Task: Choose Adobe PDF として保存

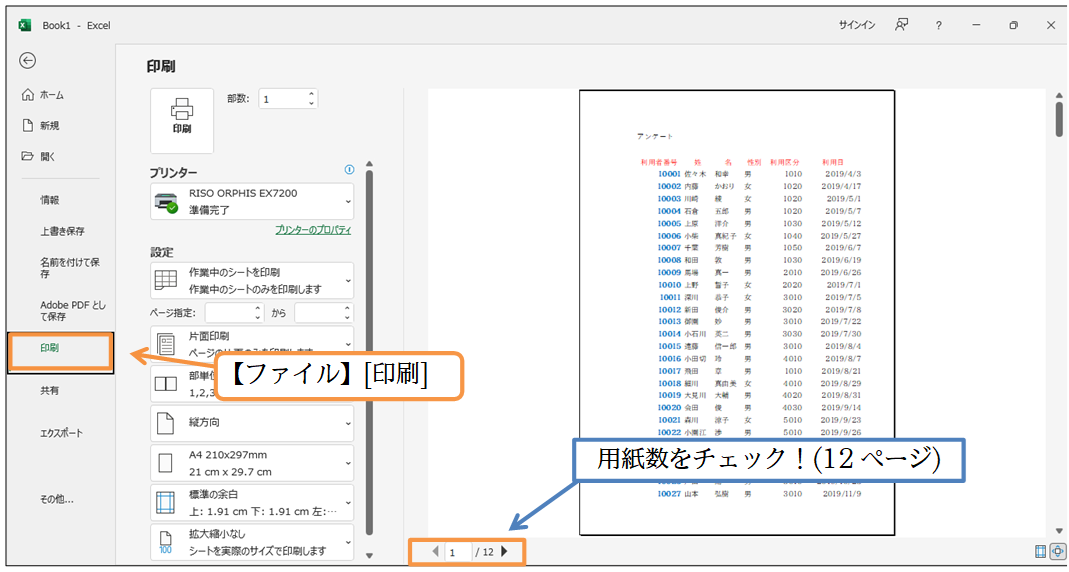Action: tap(72, 311)
